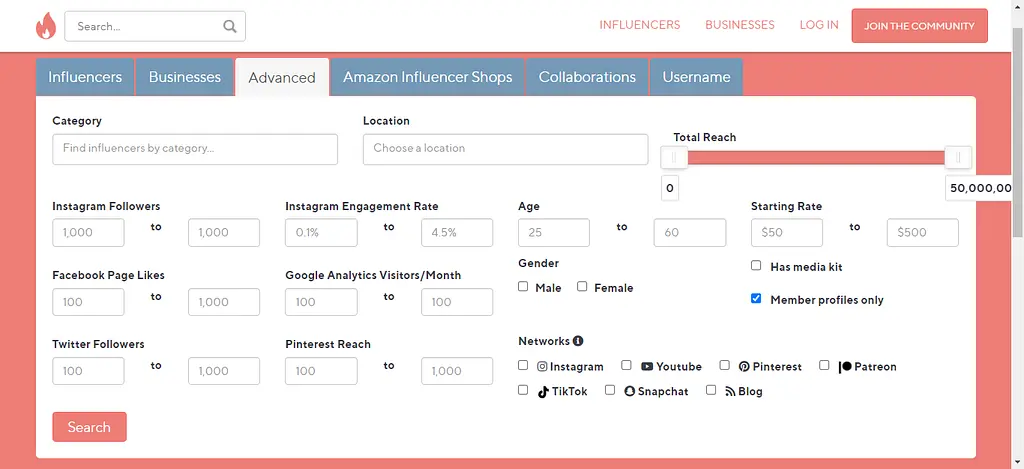Click the Patreon network icon
The width and height of the screenshot is (1024, 469).
point(845,367)
